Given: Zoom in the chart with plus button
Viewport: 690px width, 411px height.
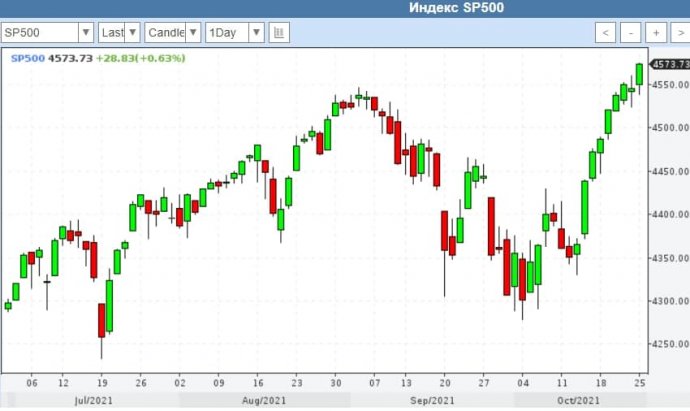Looking at the screenshot, I should 656,33.
